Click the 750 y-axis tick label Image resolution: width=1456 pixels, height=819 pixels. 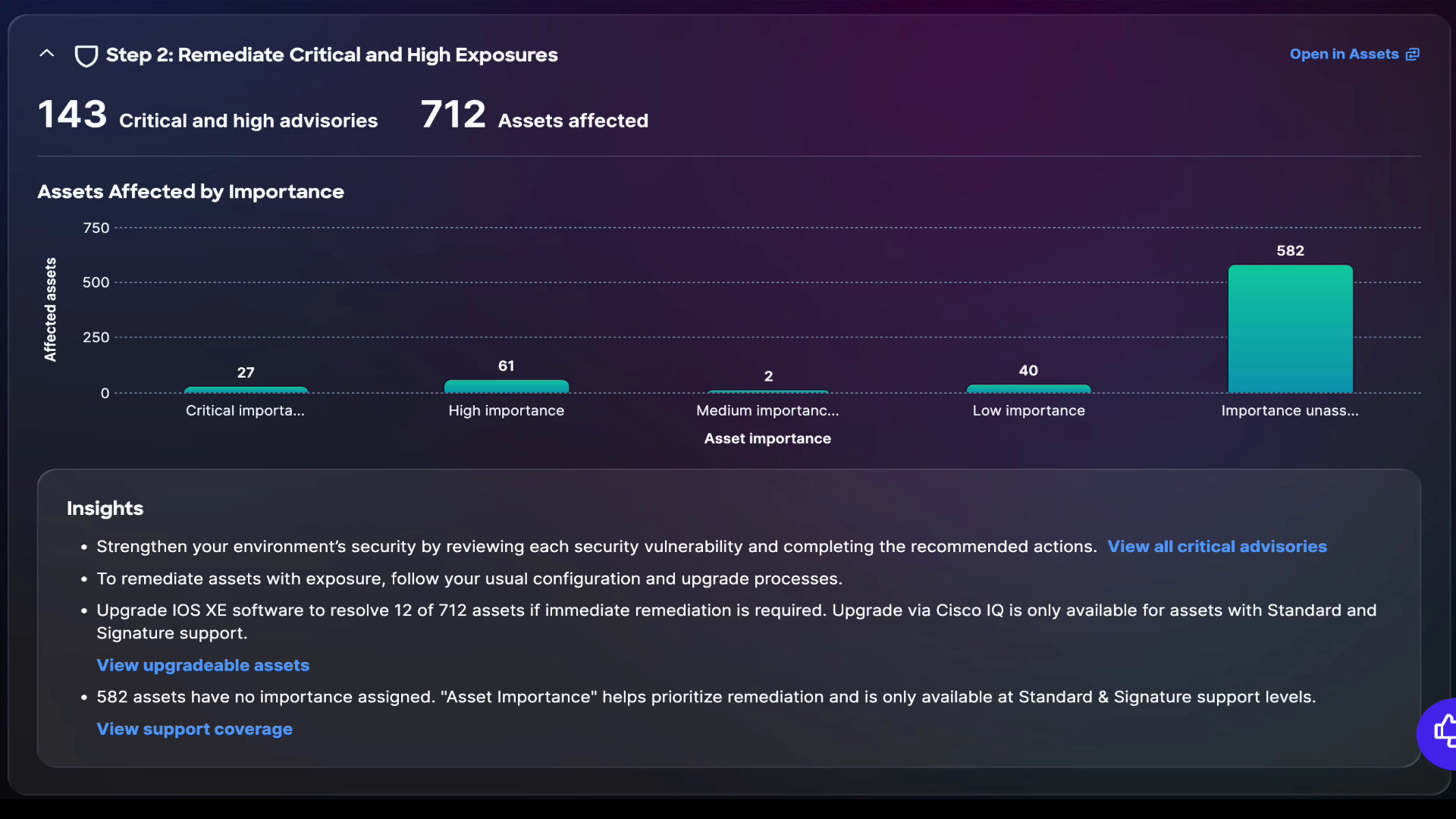96,228
